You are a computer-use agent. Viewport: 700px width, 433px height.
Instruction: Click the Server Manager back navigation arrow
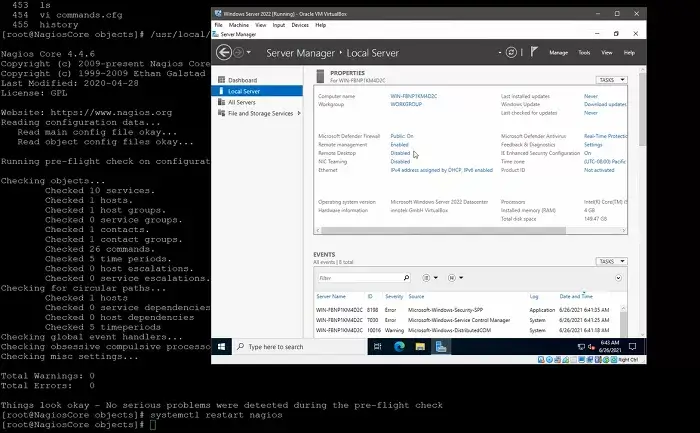coord(224,52)
